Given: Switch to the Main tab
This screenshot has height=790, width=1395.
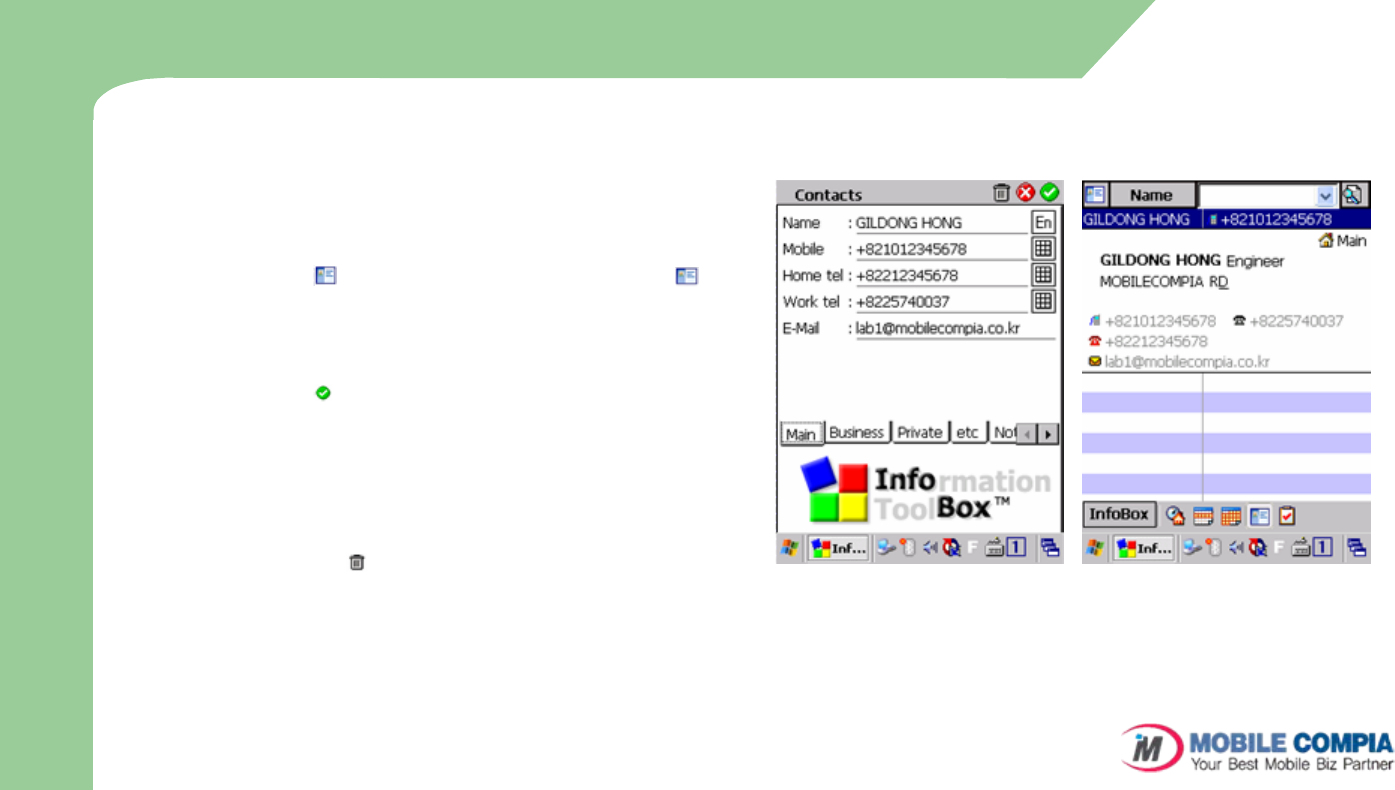Looking at the screenshot, I should coord(801,434).
